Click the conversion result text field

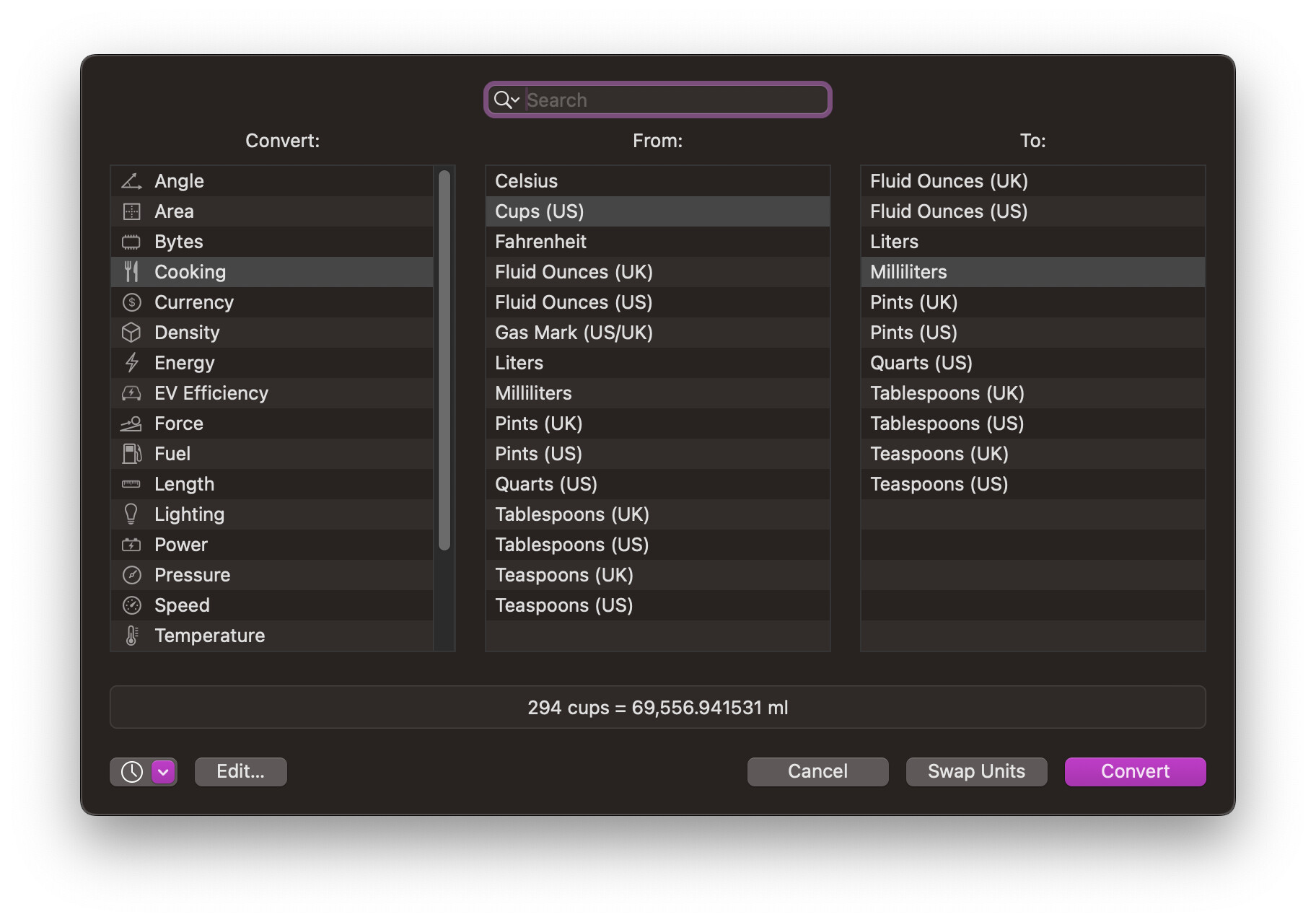click(x=658, y=708)
